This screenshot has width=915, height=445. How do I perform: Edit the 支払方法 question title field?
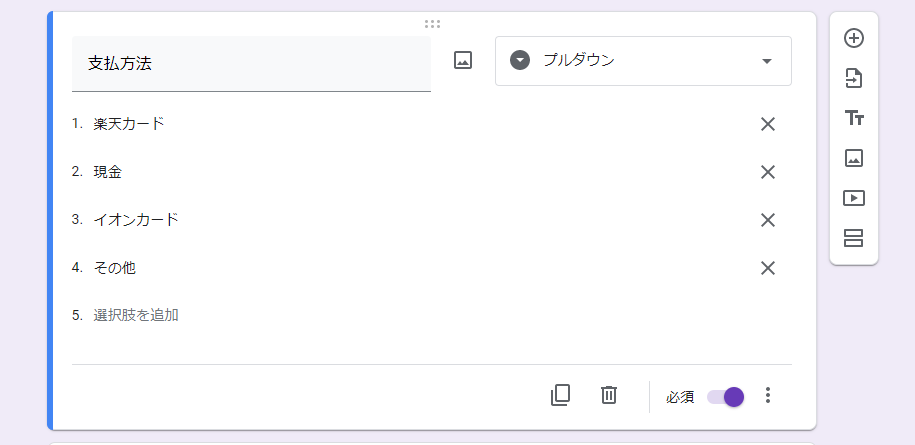(x=250, y=63)
